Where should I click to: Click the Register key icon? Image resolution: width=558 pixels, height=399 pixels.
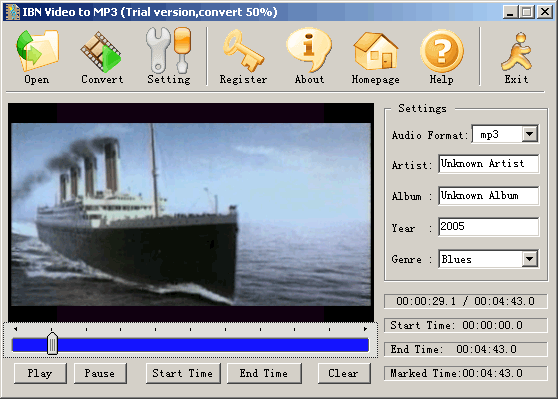click(x=244, y=51)
